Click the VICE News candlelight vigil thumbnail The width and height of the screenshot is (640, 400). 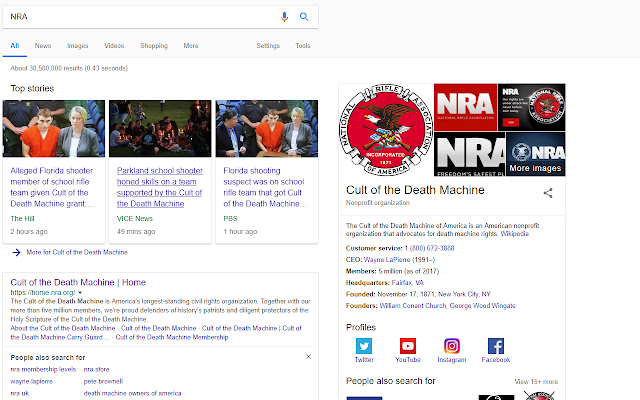(x=160, y=129)
